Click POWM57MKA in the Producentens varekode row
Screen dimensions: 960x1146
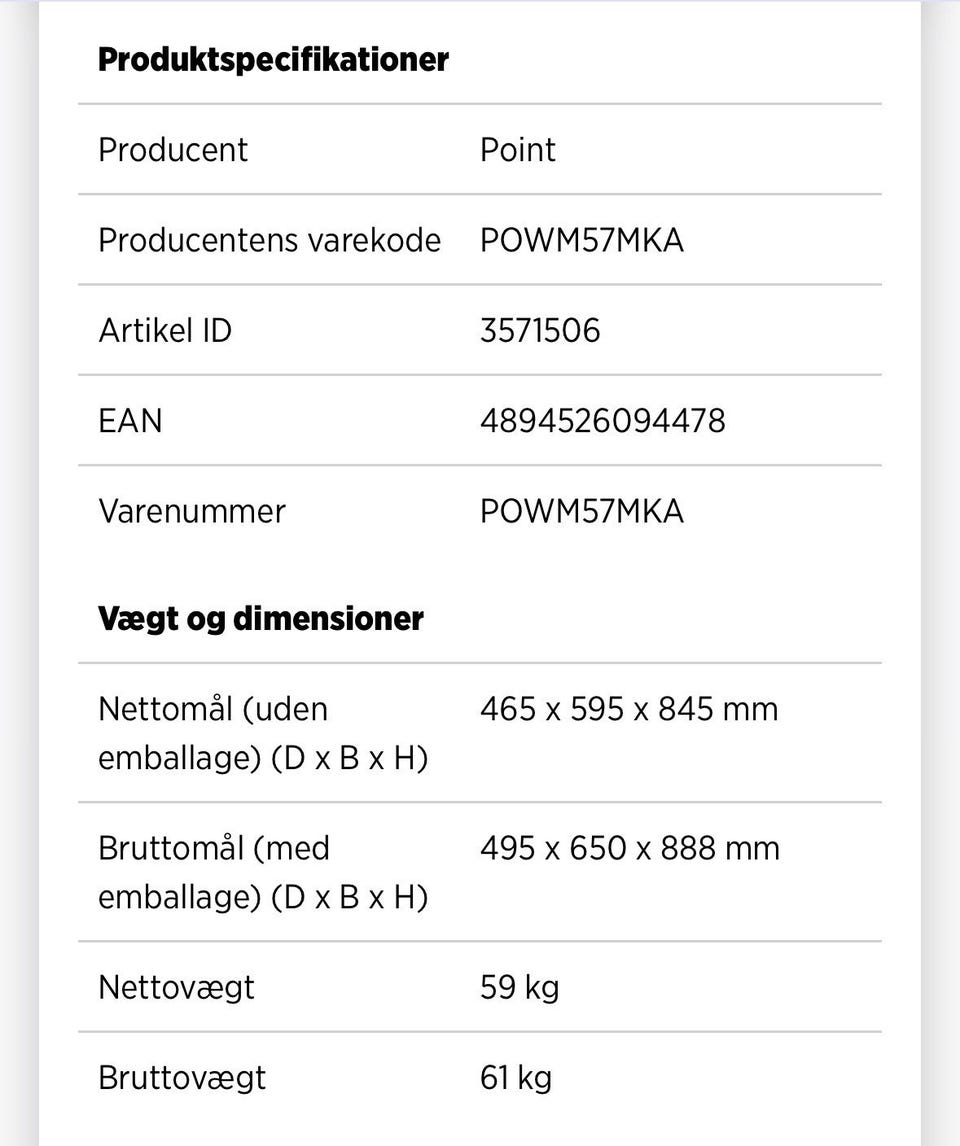[x=581, y=240]
